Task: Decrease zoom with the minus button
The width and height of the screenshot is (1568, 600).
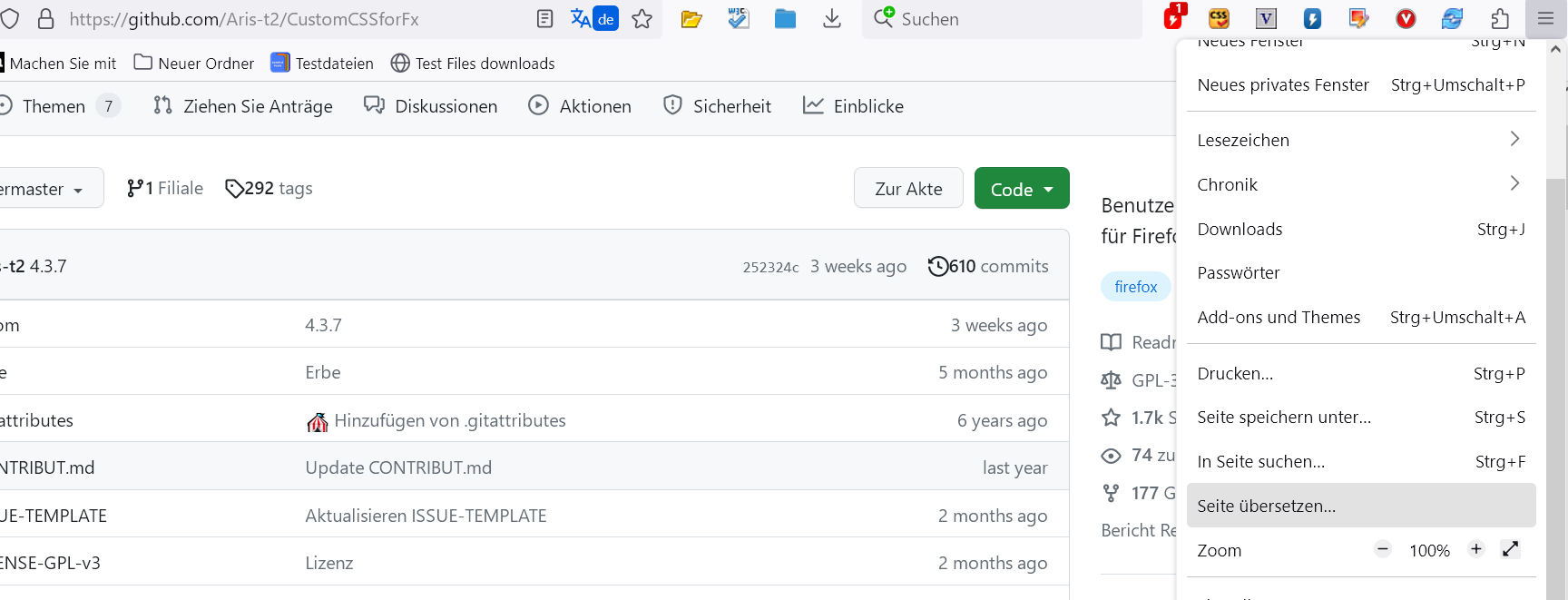Action: click(1382, 549)
